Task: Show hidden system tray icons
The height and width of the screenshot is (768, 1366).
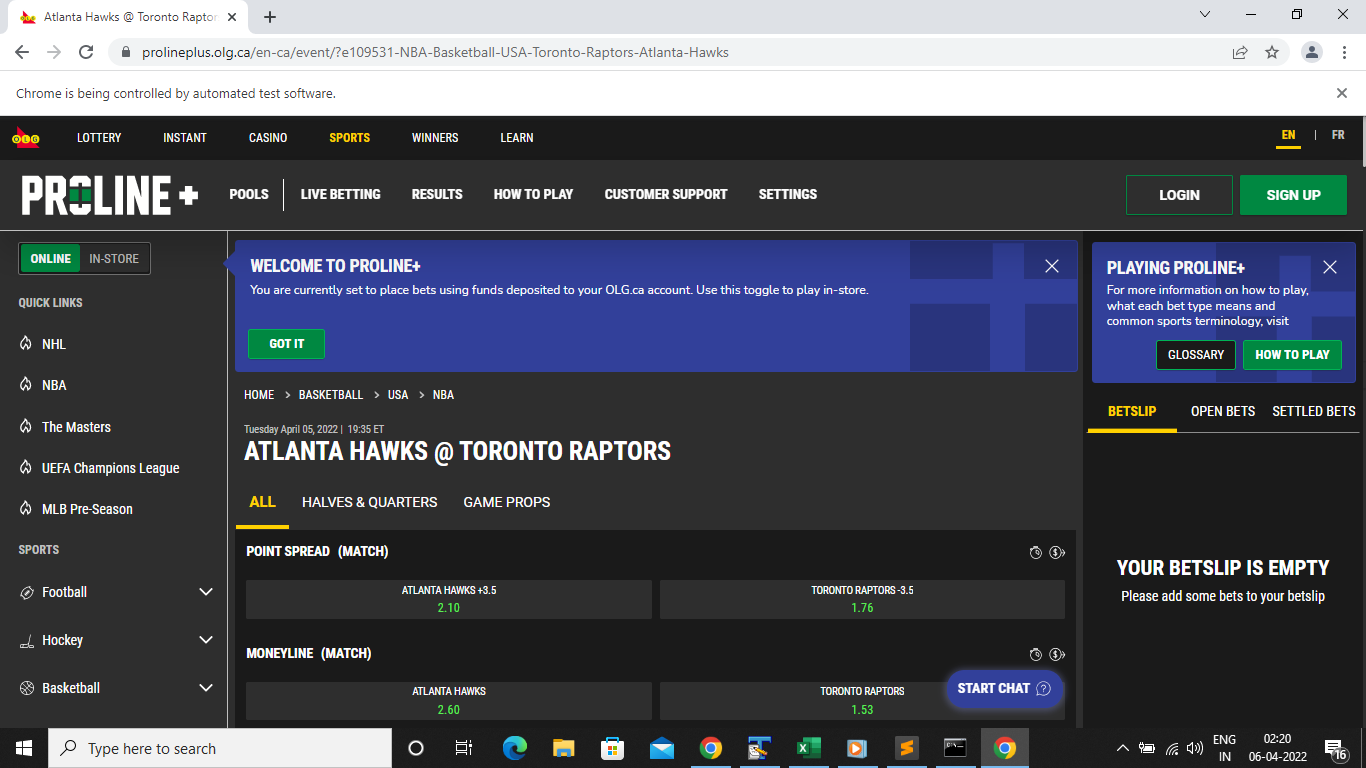Action: (1122, 748)
